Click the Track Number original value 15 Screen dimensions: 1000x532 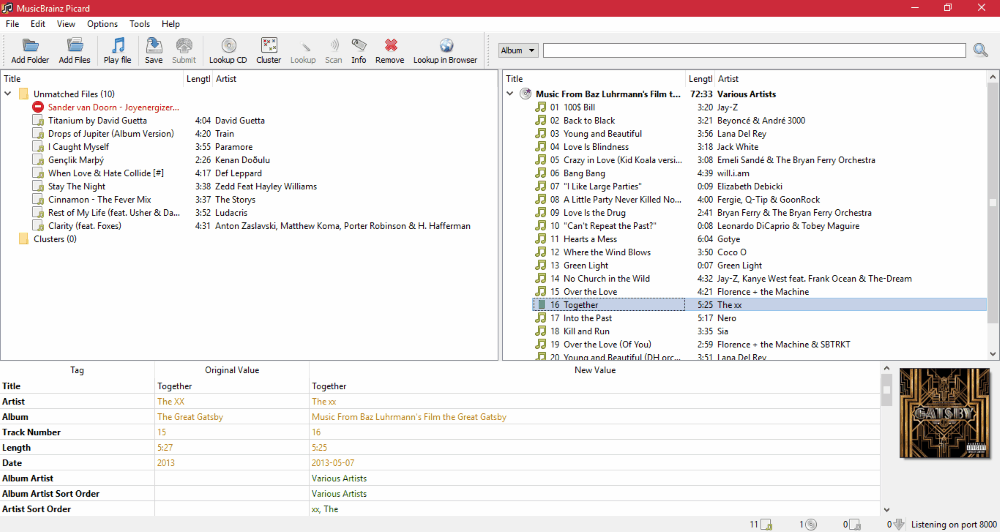tap(161, 432)
